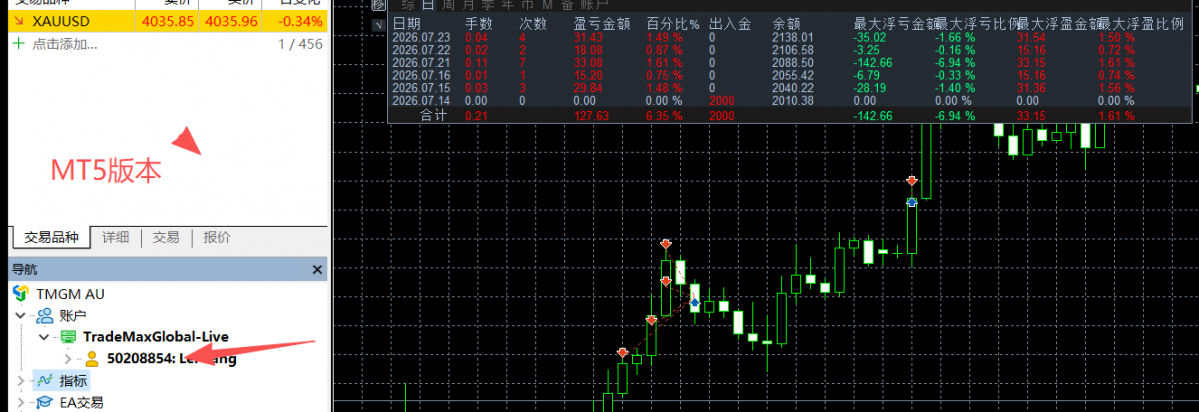1199x412 pixels.
Task: Close the 导航 navigator panel
Action: (317, 269)
